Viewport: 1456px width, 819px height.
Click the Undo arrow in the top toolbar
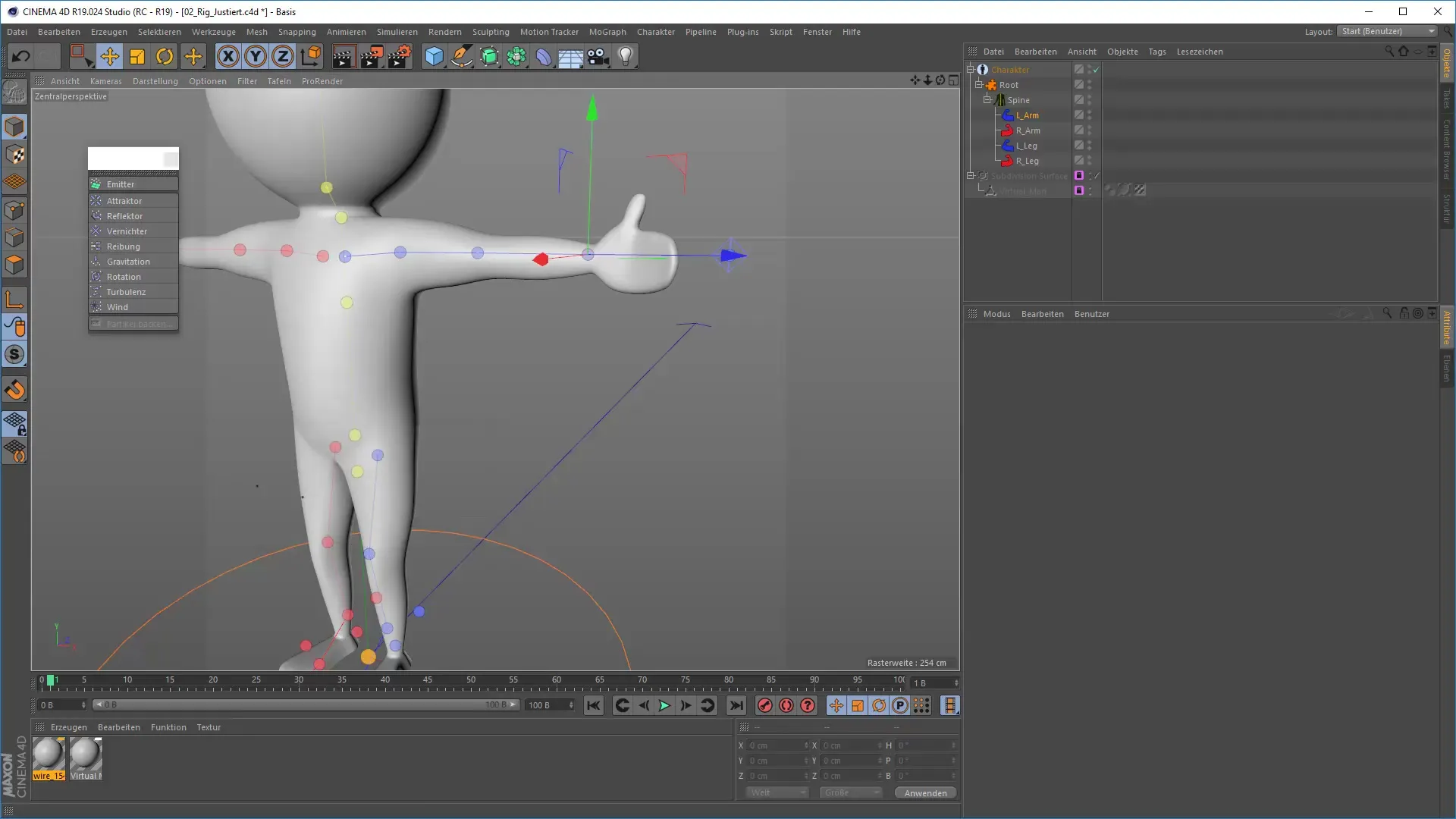(x=21, y=56)
